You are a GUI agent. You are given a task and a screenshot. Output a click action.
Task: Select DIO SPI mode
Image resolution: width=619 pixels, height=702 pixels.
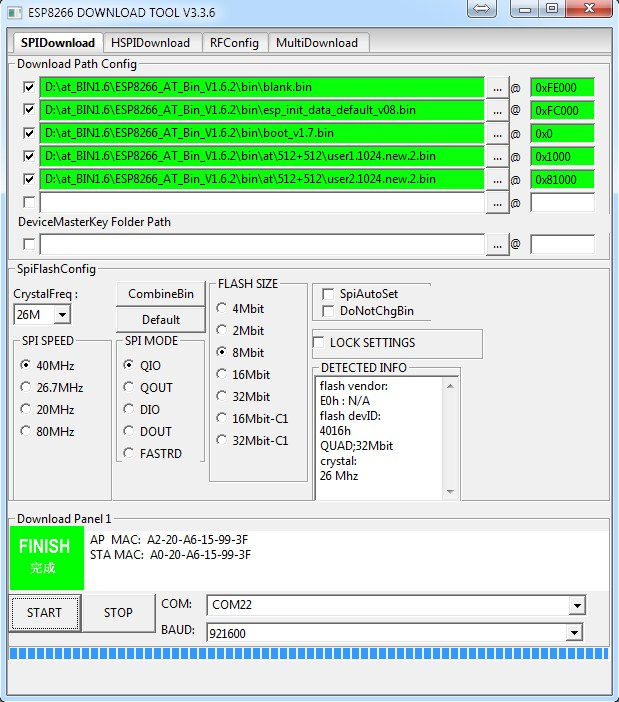click(x=129, y=409)
